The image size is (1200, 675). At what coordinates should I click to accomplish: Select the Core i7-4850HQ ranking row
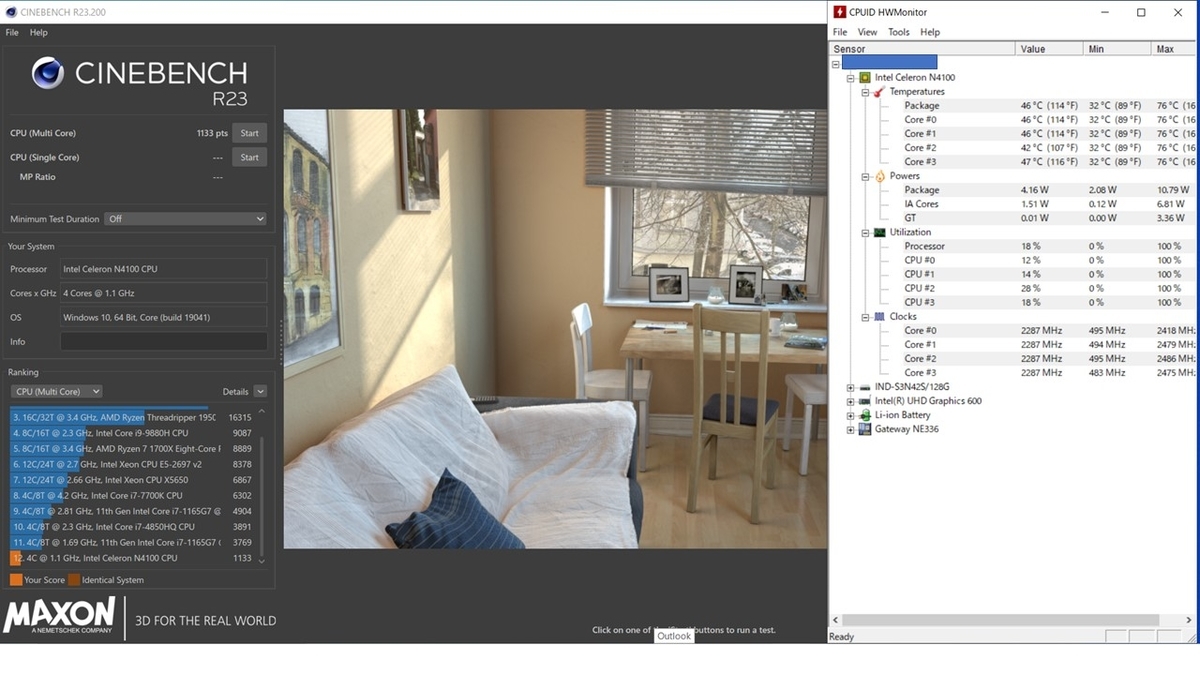point(131,527)
